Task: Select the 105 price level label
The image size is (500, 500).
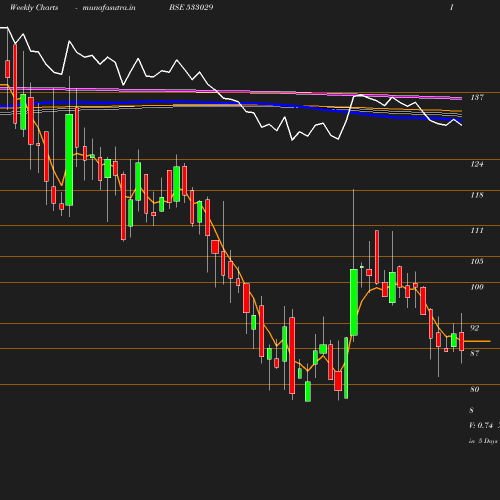Action: point(477,261)
